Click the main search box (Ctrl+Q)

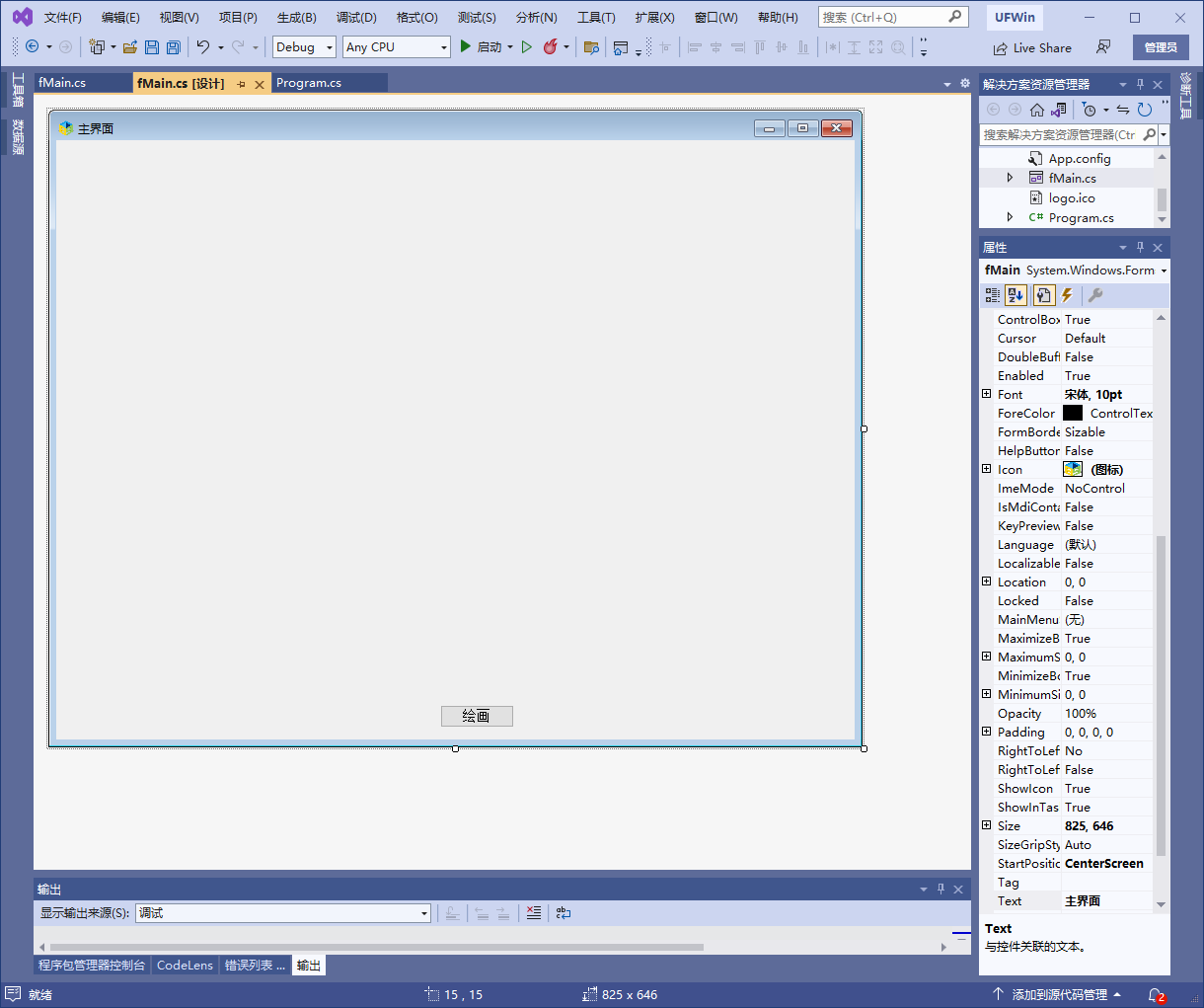892,18
